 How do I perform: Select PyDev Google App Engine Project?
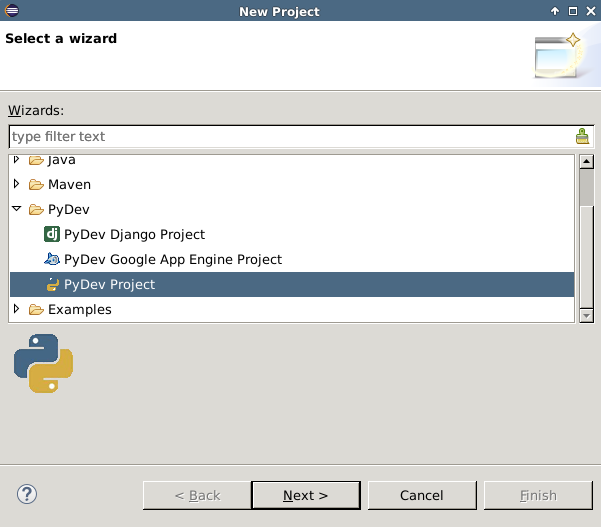[173, 259]
